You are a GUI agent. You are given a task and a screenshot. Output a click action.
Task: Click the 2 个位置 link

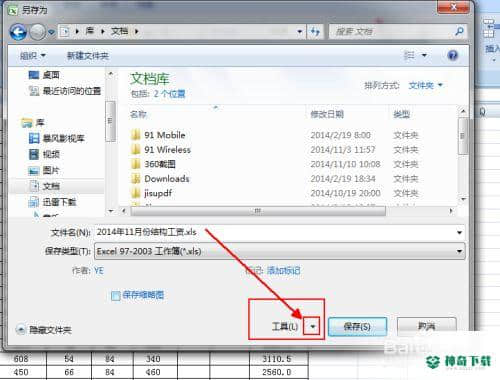169,94
